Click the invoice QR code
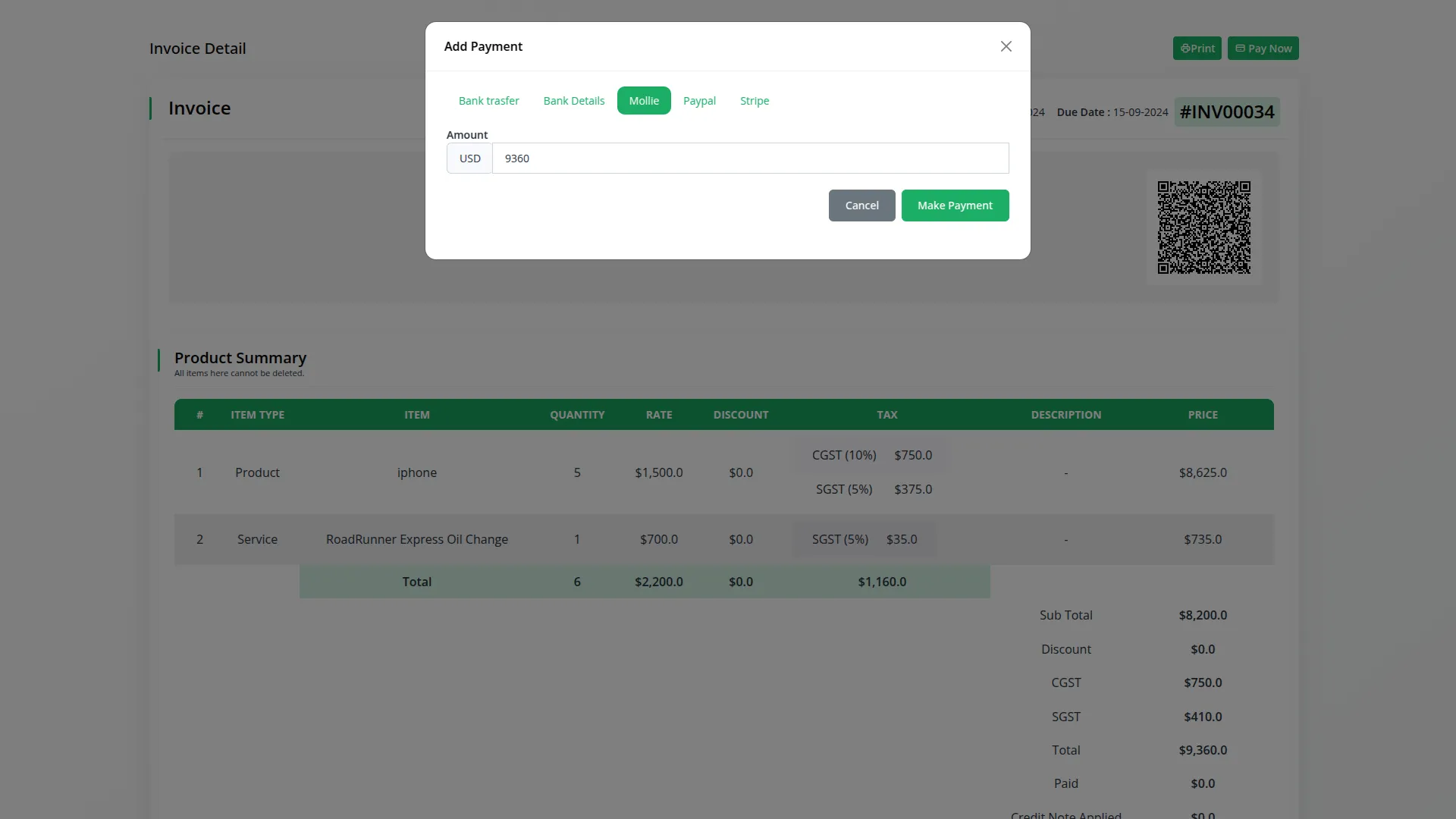This screenshot has height=819, width=1456. (x=1203, y=227)
